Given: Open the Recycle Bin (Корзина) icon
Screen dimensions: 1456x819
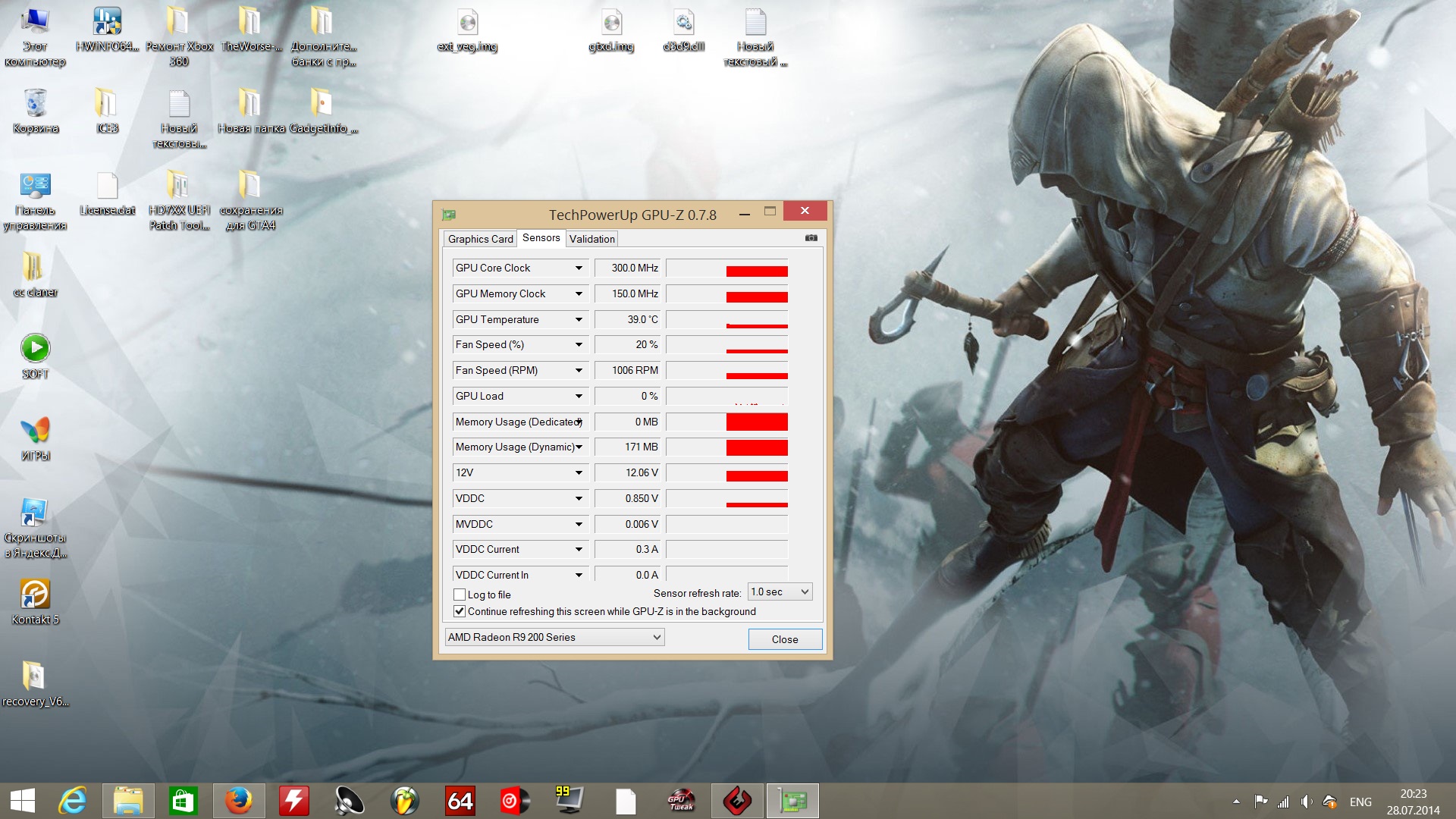Looking at the screenshot, I should [35, 105].
